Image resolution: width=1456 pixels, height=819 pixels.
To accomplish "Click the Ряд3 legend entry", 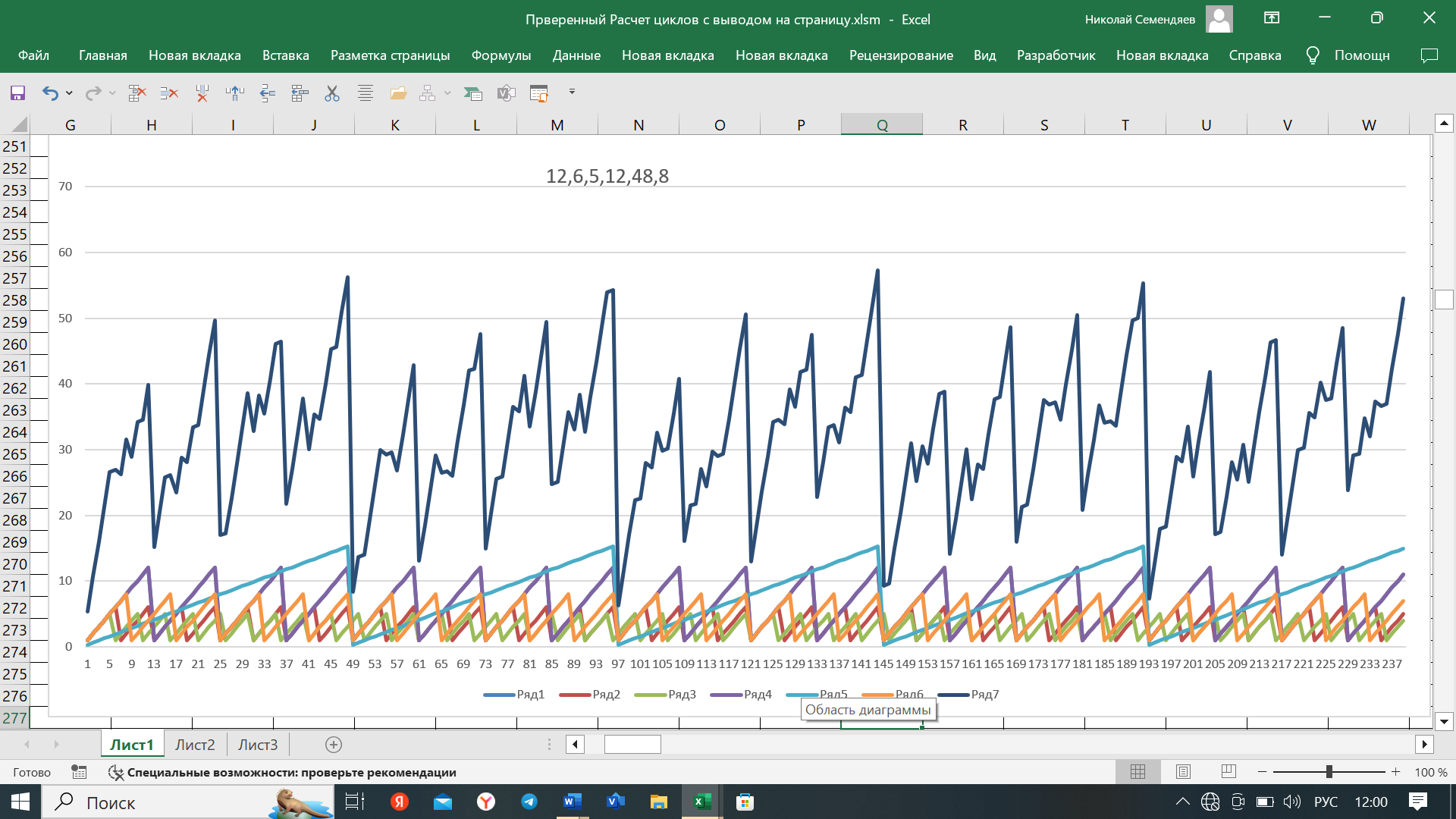I will coord(666,695).
